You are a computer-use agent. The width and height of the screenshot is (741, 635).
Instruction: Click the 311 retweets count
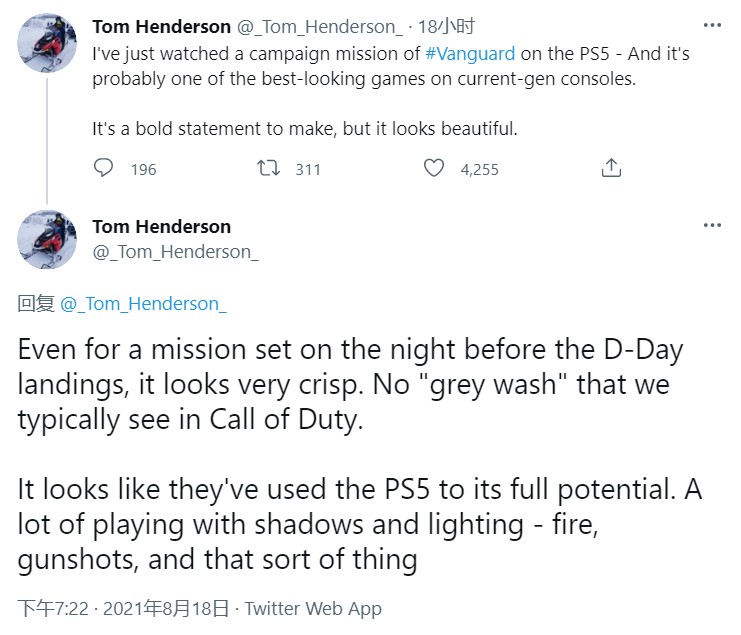(308, 170)
